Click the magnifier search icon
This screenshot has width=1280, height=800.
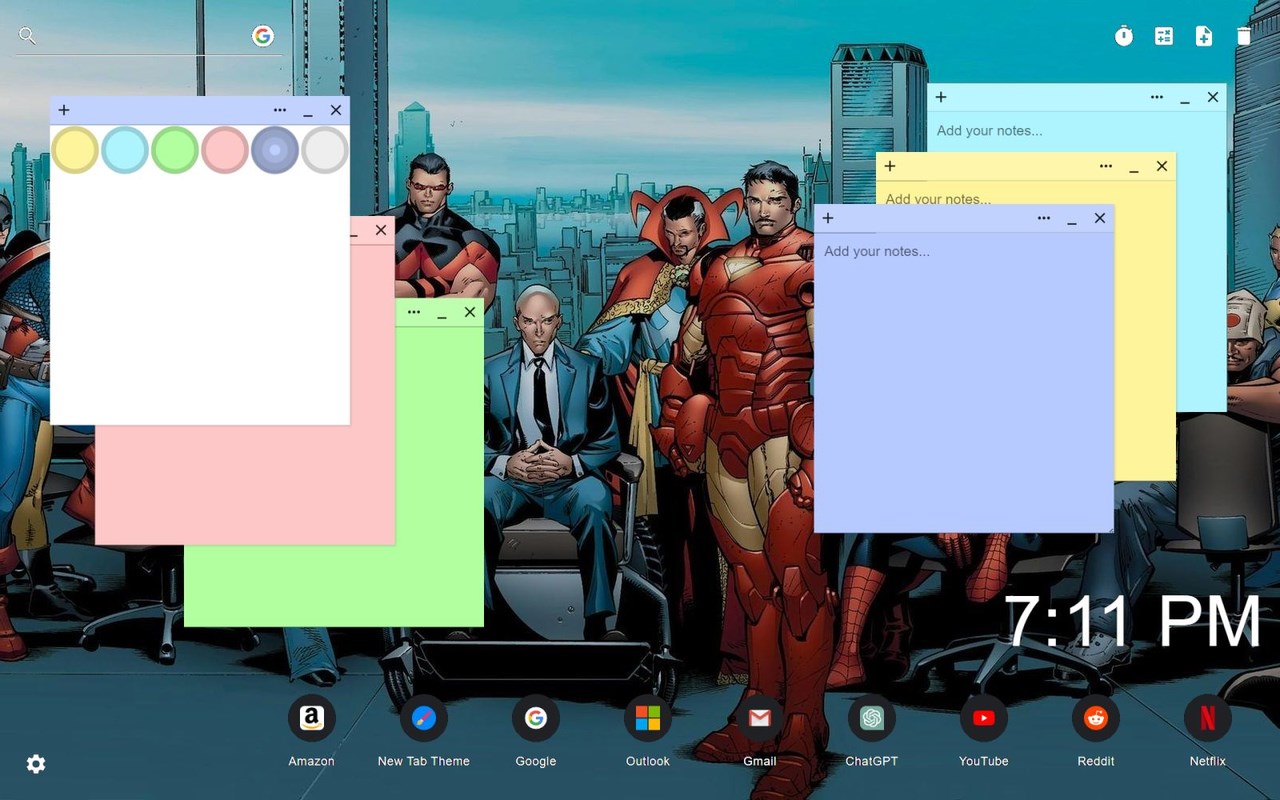pos(27,36)
